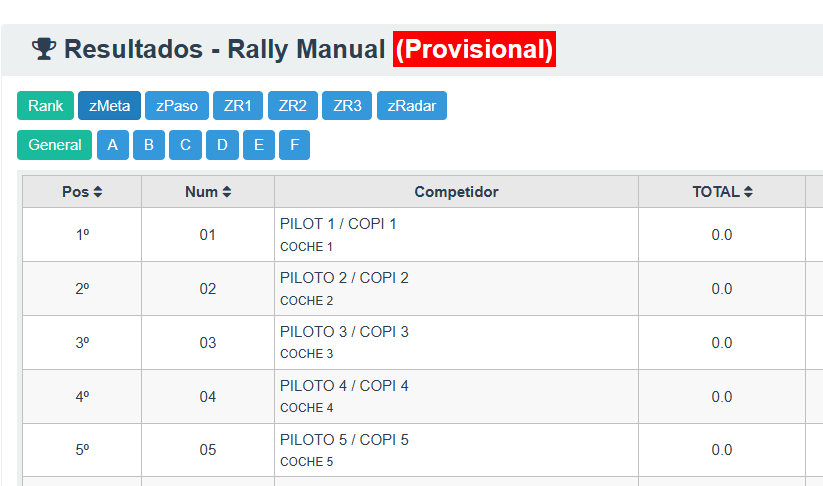
Task: Filter results by category C
Action: [x=185, y=145]
